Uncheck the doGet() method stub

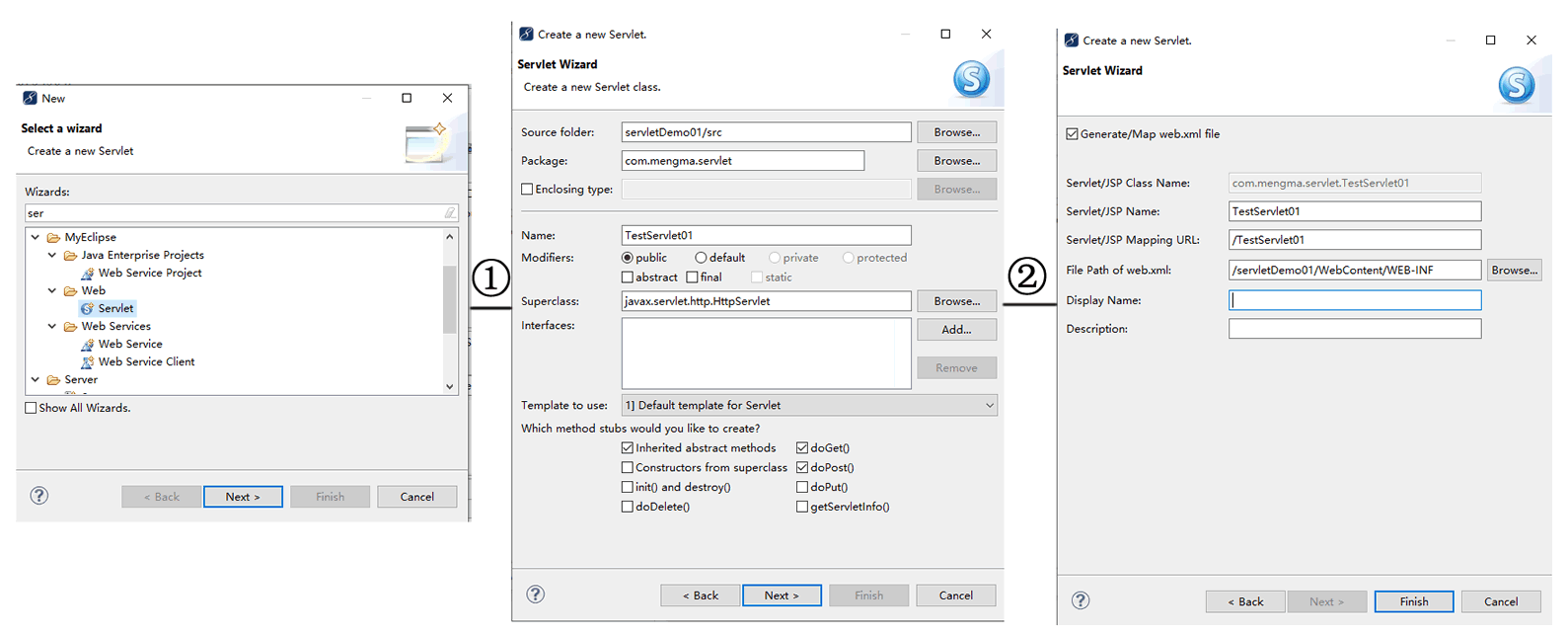point(802,448)
